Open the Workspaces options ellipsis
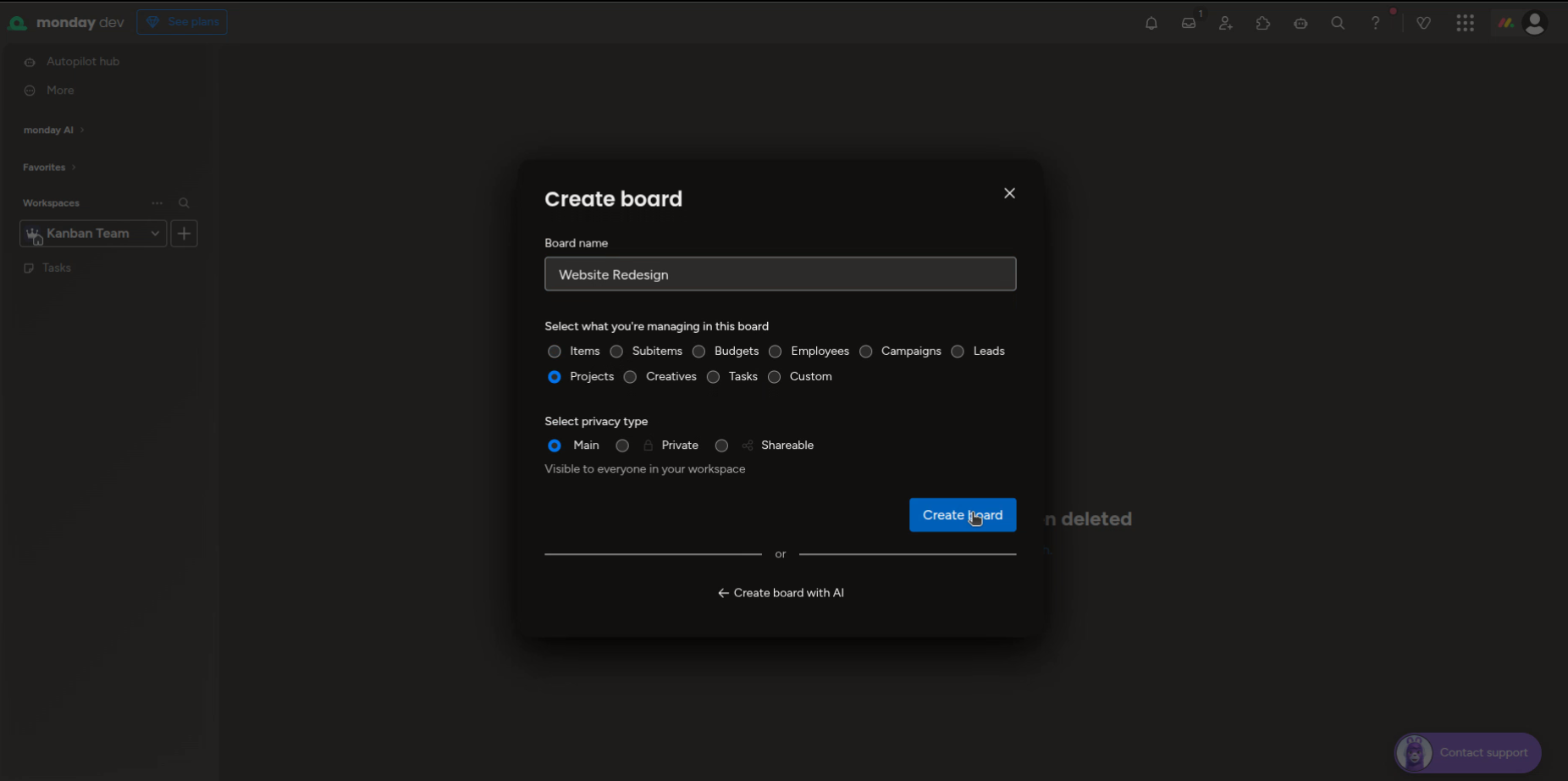 pos(157,203)
